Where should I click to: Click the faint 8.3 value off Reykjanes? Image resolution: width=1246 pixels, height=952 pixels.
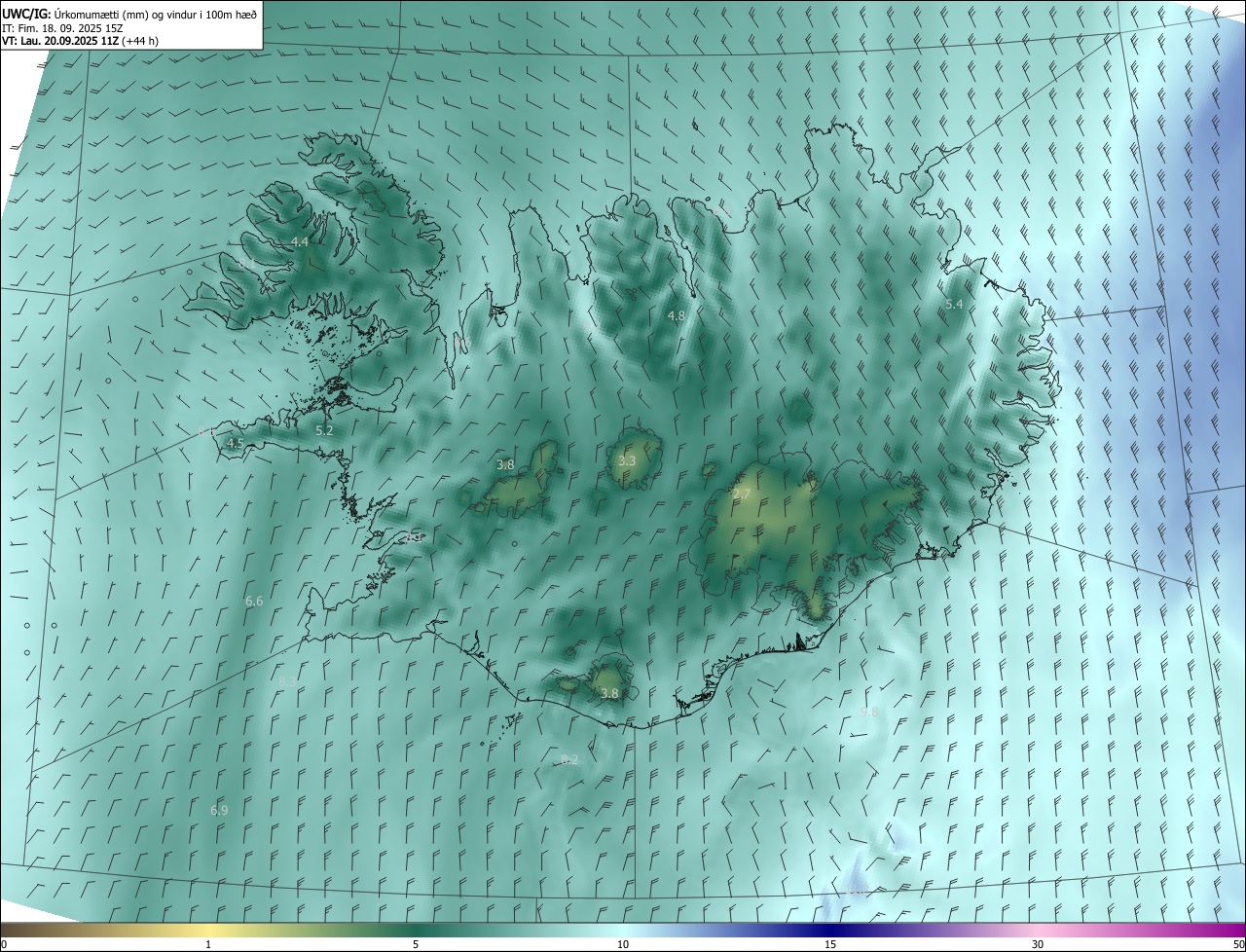pyautogui.click(x=286, y=683)
